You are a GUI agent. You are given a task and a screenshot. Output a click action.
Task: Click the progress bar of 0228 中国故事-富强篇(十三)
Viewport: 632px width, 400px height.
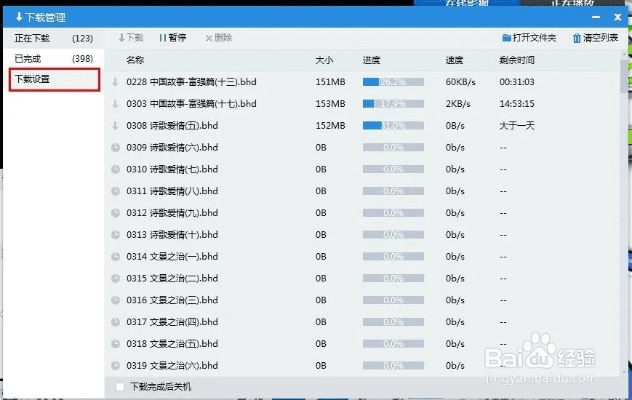pos(393,82)
